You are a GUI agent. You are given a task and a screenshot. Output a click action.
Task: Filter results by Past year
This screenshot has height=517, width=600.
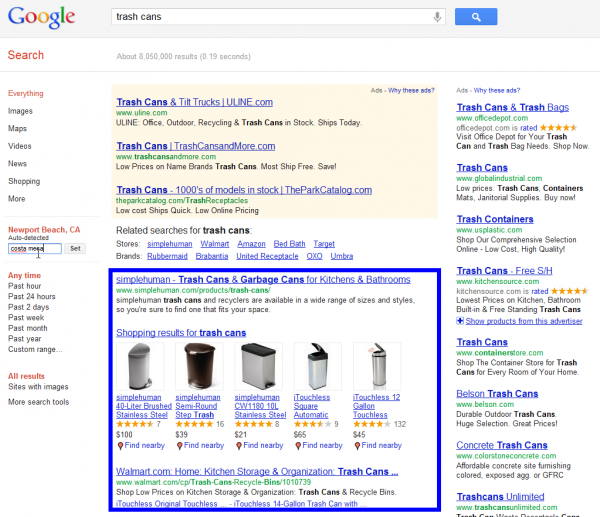(x=24, y=339)
